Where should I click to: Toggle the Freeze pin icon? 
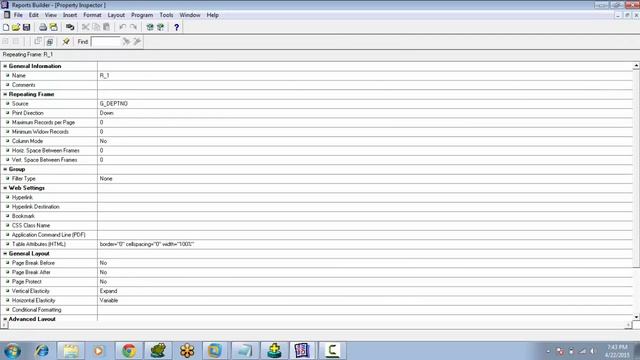[x=66, y=41]
